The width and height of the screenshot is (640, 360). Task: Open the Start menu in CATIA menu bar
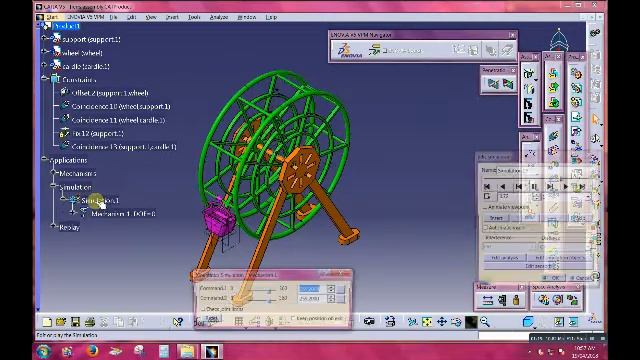tap(52, 17)
